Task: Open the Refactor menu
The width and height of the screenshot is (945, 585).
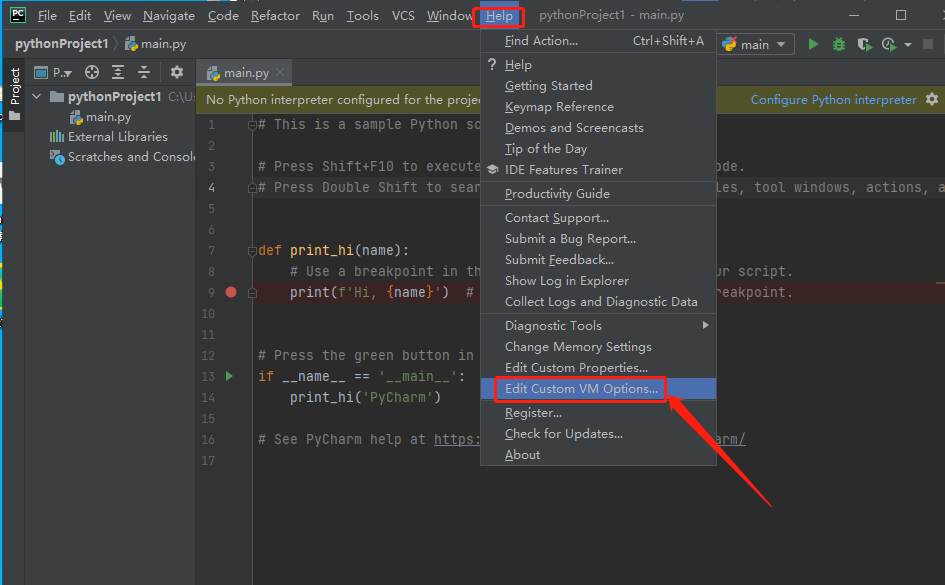Action: 275,16
